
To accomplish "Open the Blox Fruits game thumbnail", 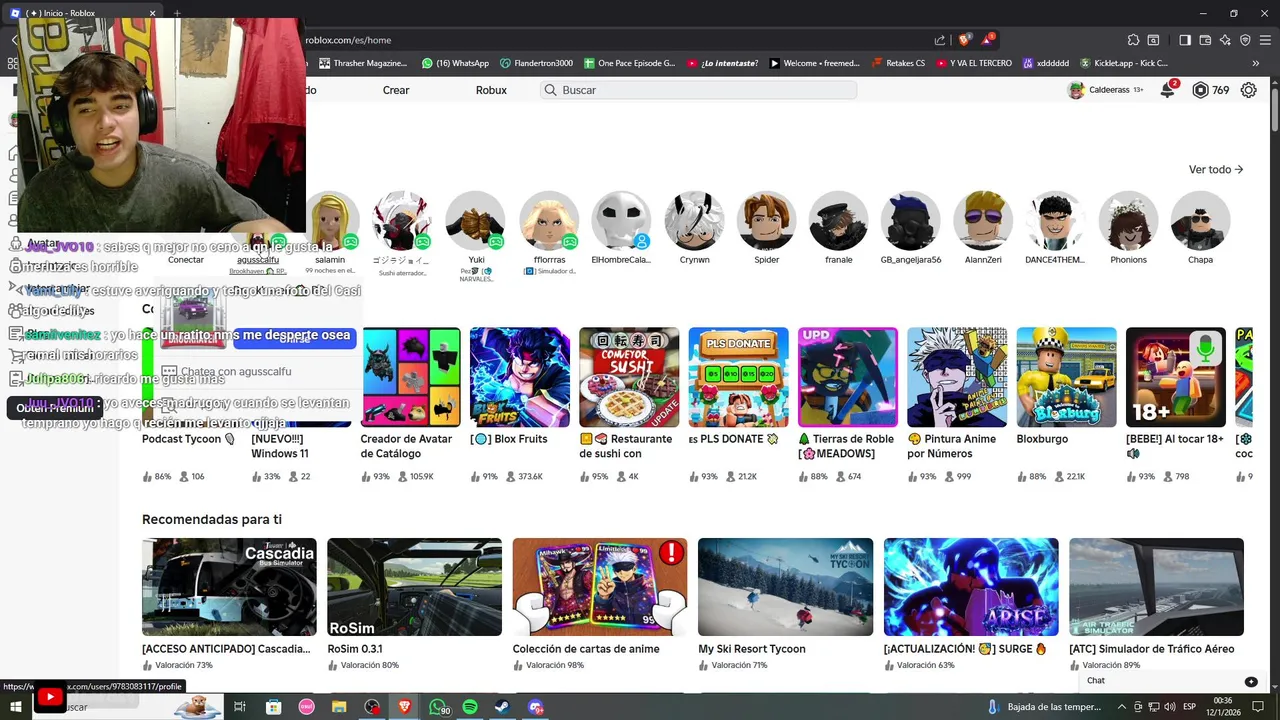I will (x=520, y=378).
